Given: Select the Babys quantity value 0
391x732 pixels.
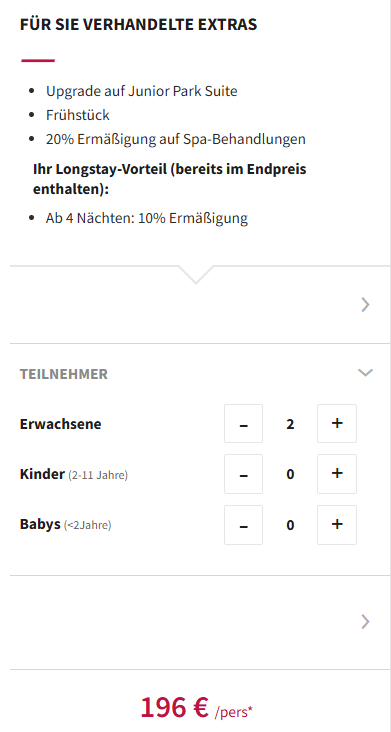Looking at the screenshot, I should pos(290,526).
